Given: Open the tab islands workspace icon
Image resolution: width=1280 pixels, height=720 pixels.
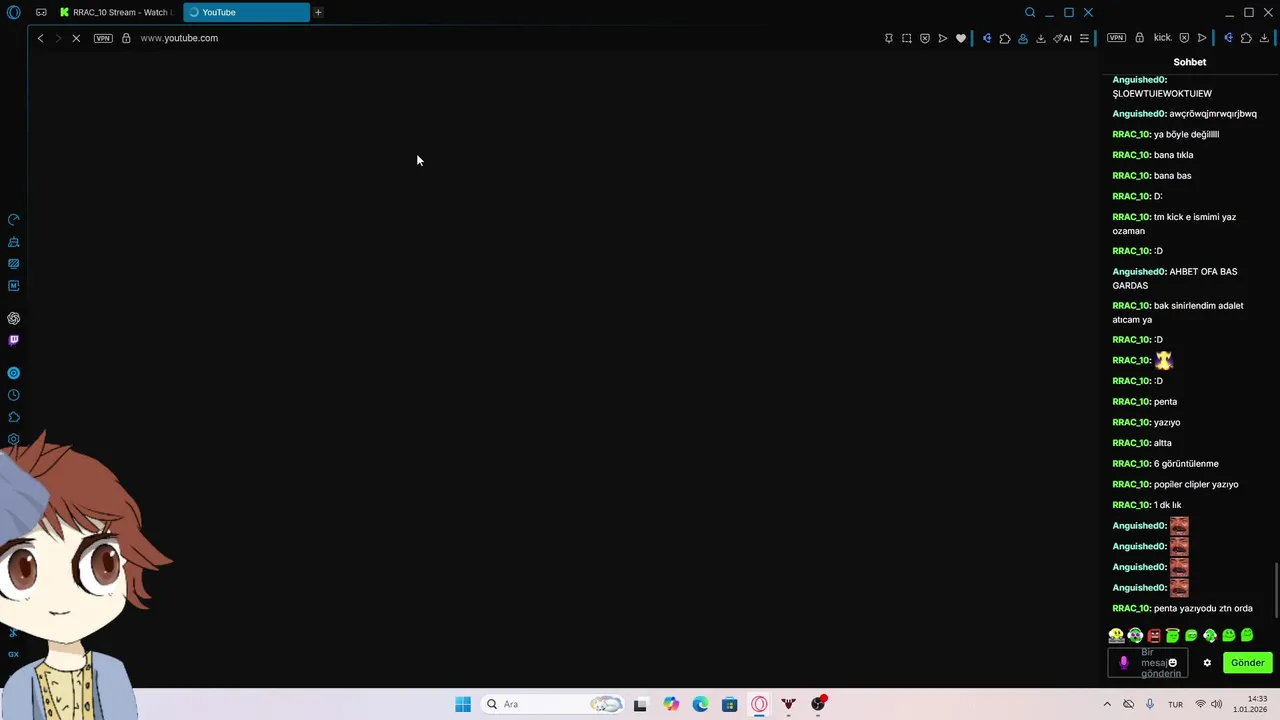Looking at the screenshot, I should pos(41,12).
